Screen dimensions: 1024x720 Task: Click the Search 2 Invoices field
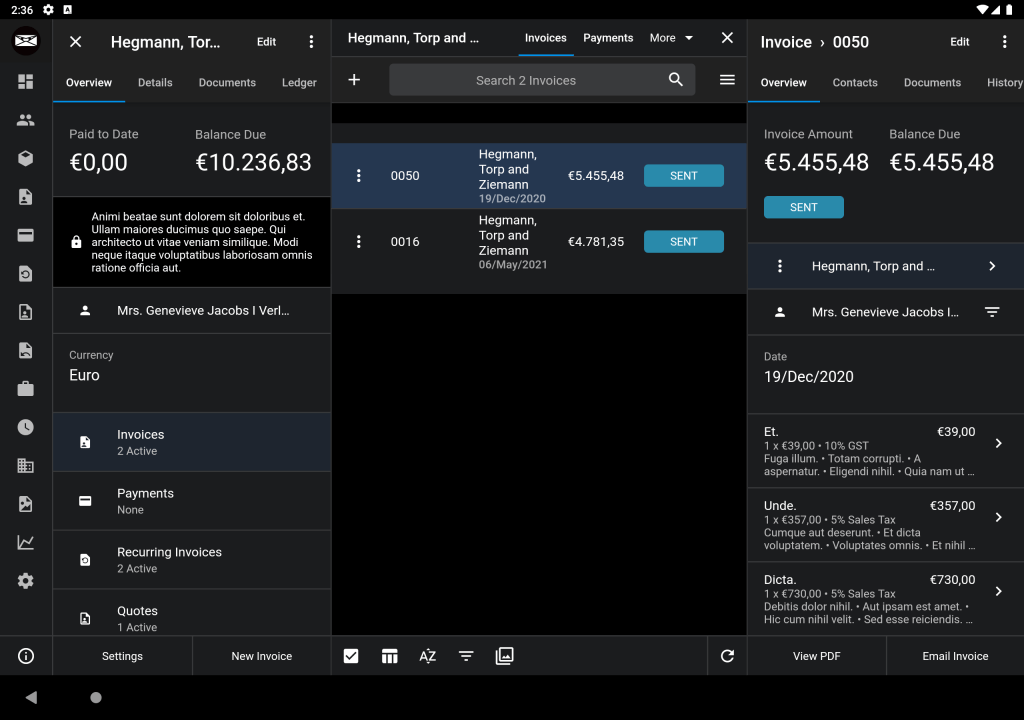[526, 80]
